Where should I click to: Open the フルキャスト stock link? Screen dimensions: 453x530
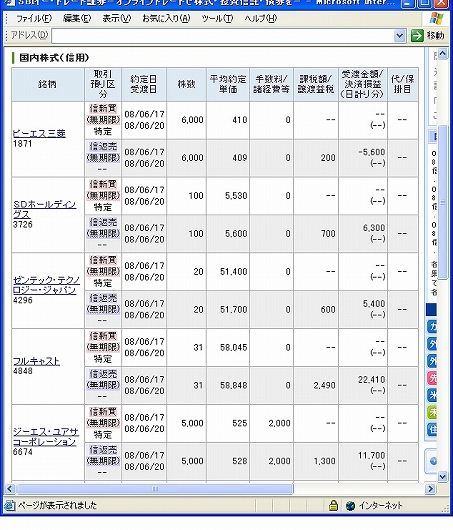(x=37, y=361)
